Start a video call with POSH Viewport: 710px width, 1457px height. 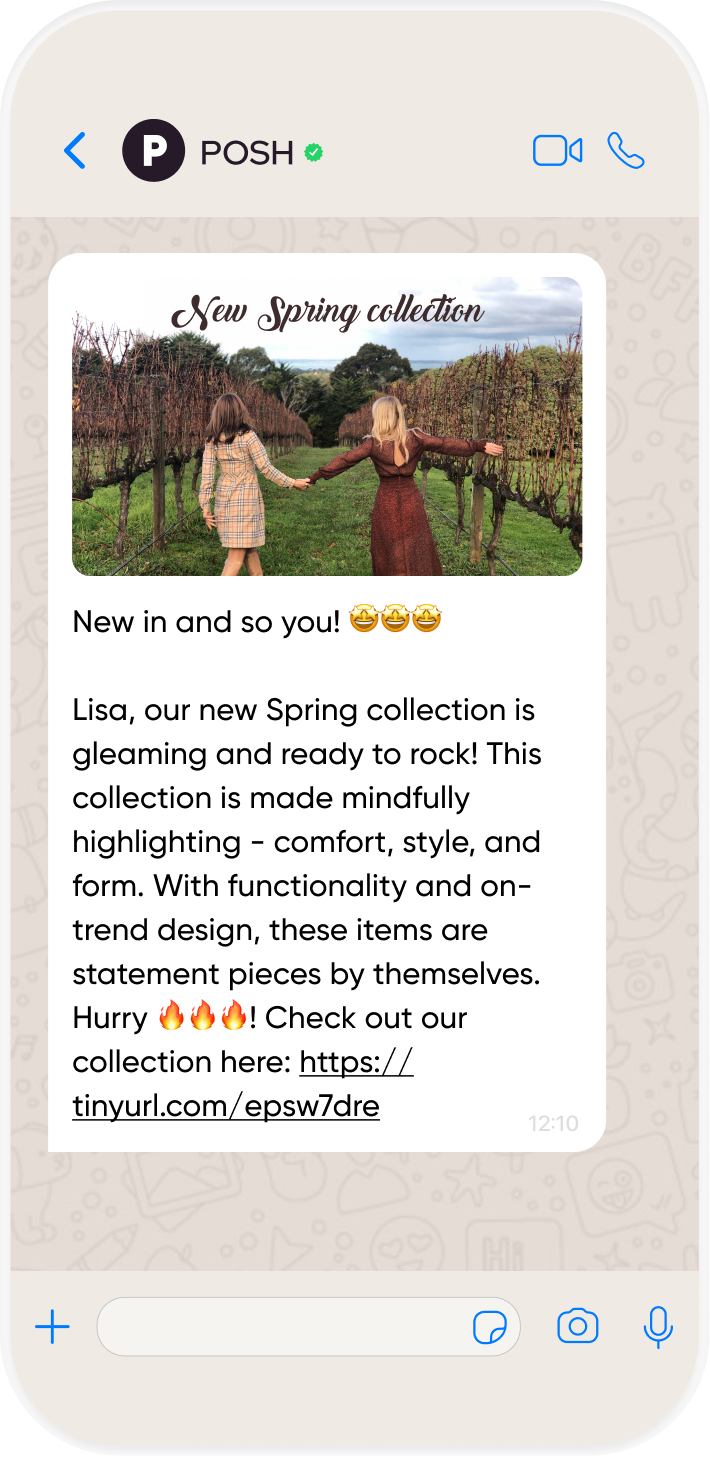(x=558, y=151)
